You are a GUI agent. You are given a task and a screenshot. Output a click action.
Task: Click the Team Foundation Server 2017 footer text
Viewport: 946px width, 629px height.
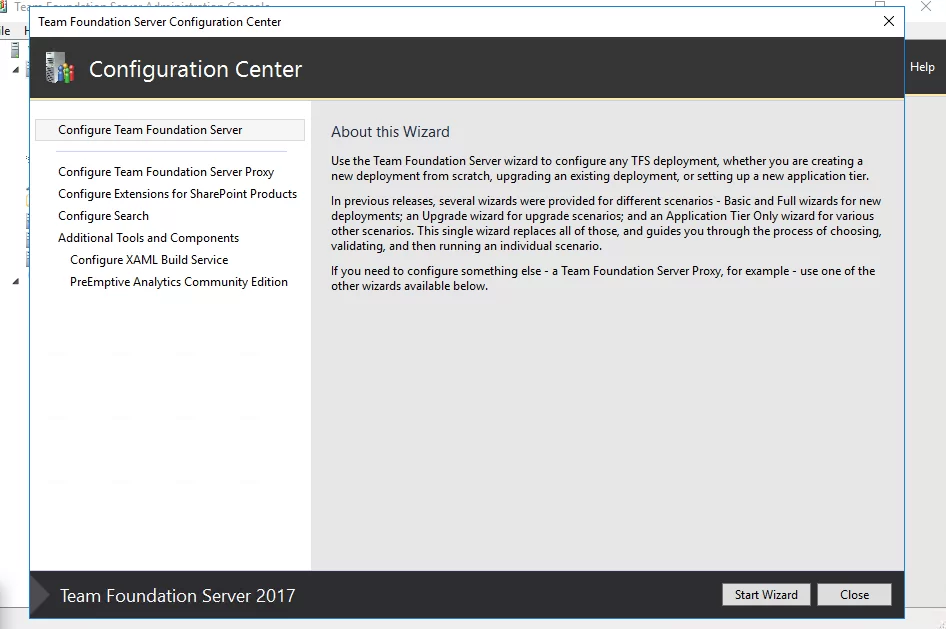coord(177,596)
